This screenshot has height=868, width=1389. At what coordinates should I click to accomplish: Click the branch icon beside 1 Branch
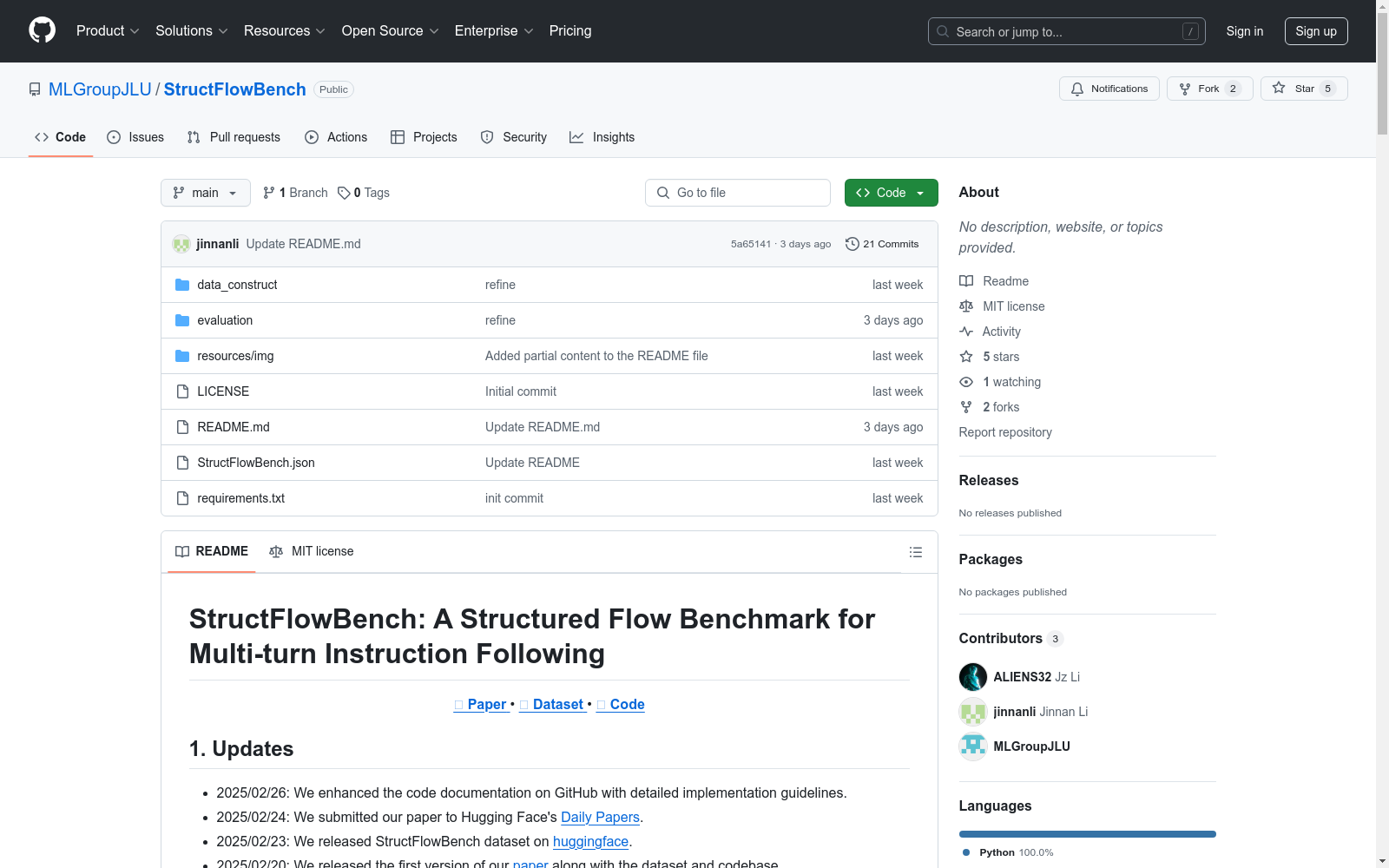click(269, 193)
